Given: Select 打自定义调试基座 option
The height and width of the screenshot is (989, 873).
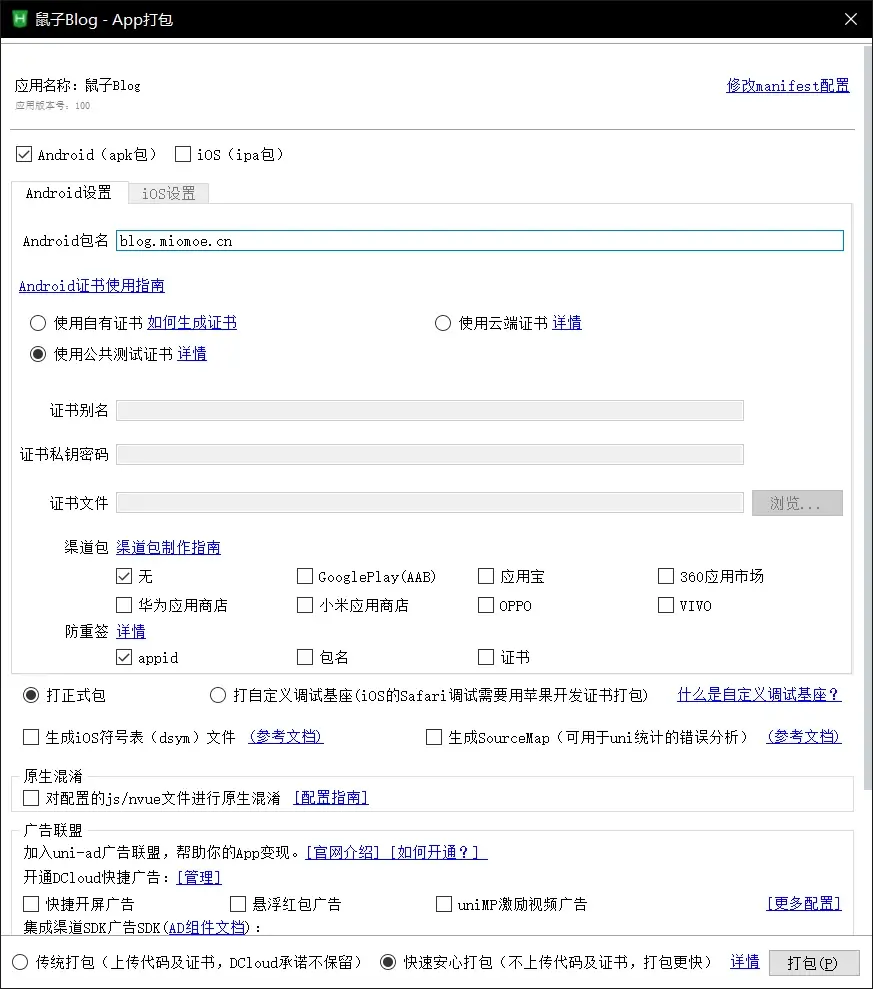Looking at the screenshot, I should (217, 694).
